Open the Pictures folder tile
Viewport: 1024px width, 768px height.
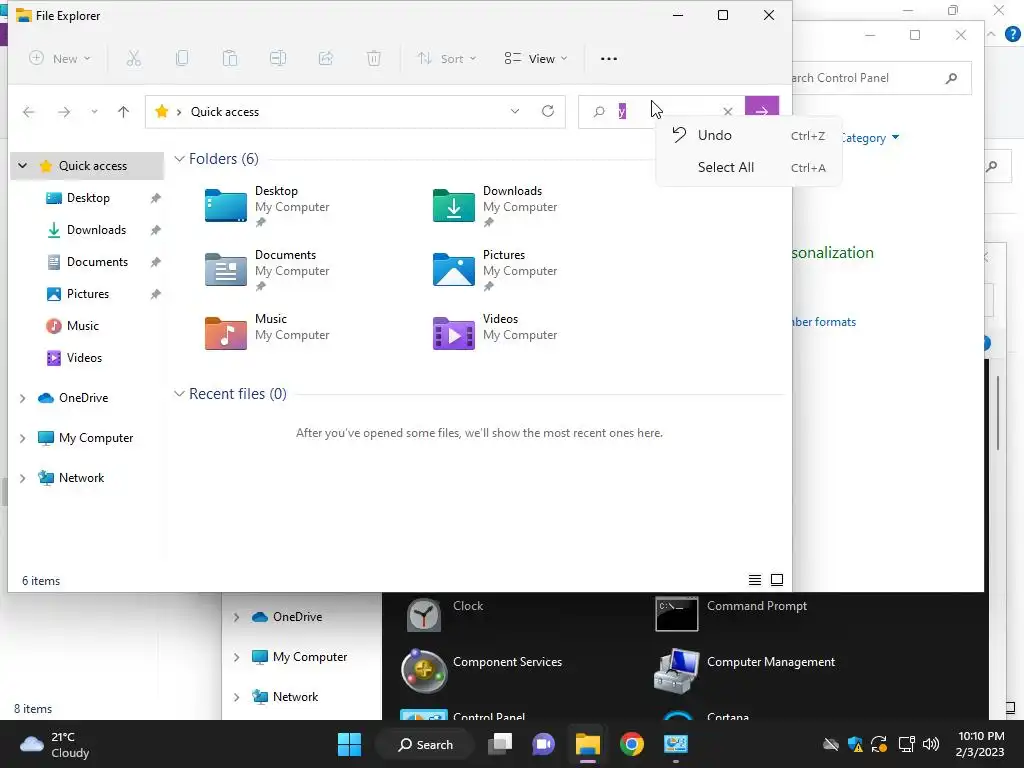coord(496,270)
